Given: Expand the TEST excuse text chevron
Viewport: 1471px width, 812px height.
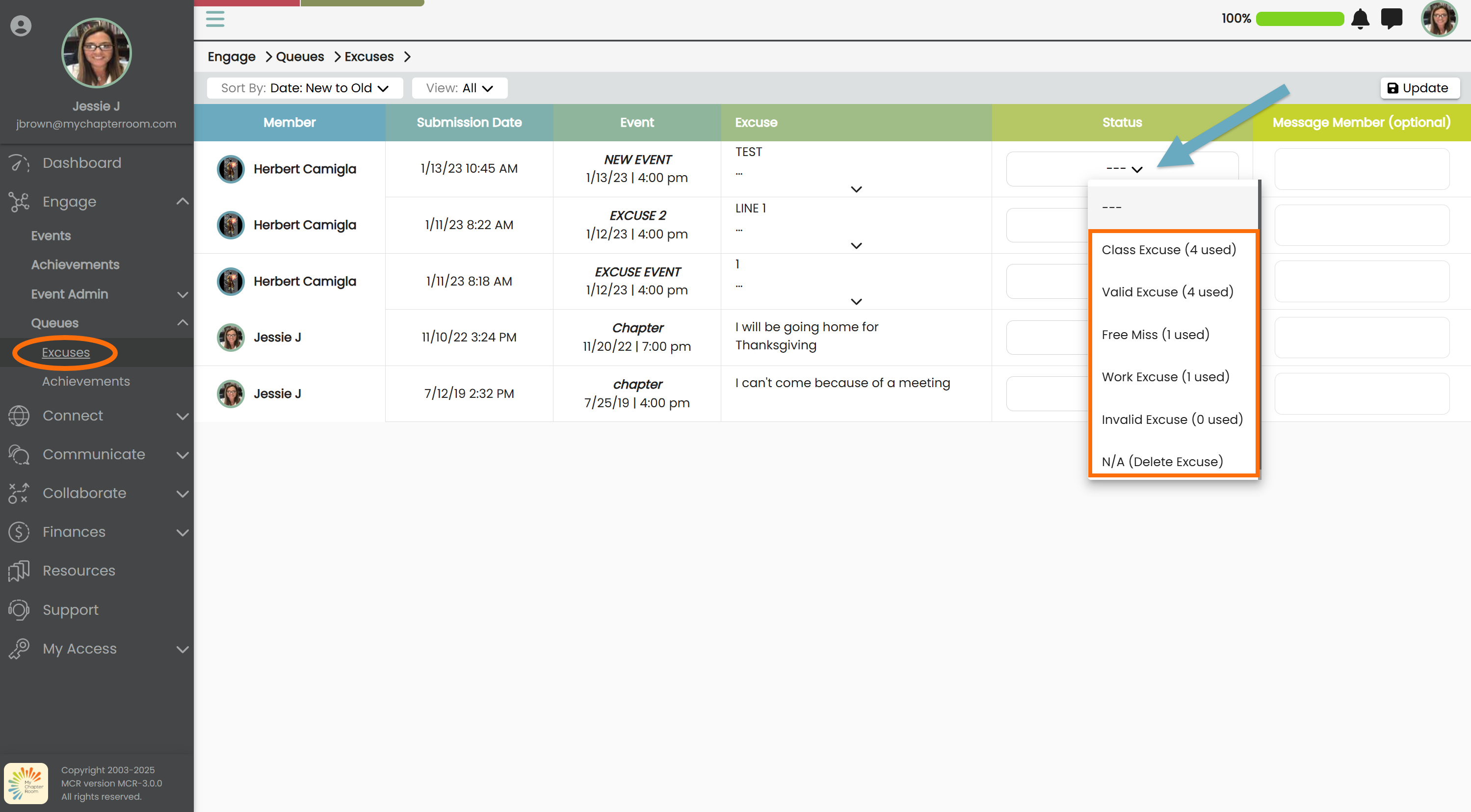Looking at the screenshot, I should pyautogui.click(x=856, y=189).
